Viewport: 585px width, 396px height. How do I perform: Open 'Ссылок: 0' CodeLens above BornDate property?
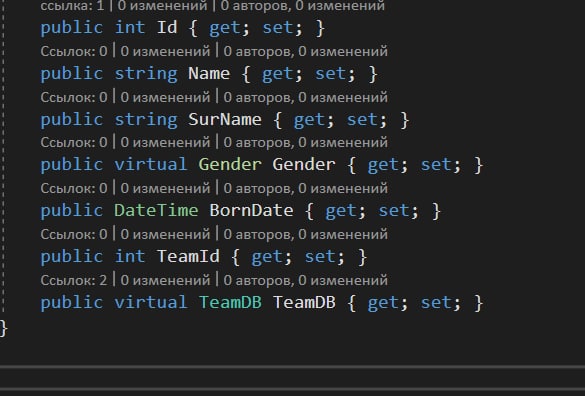74,188
